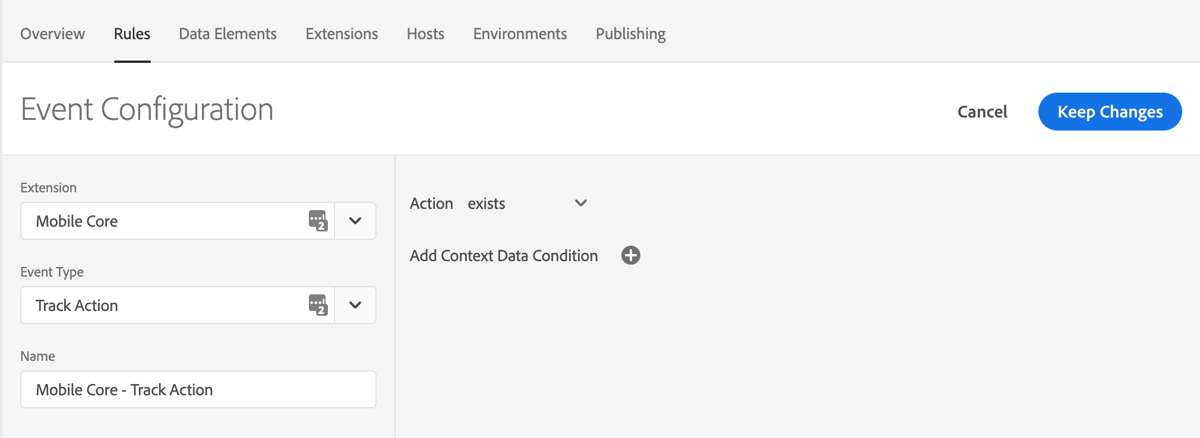Click the Cancel button

982,112
